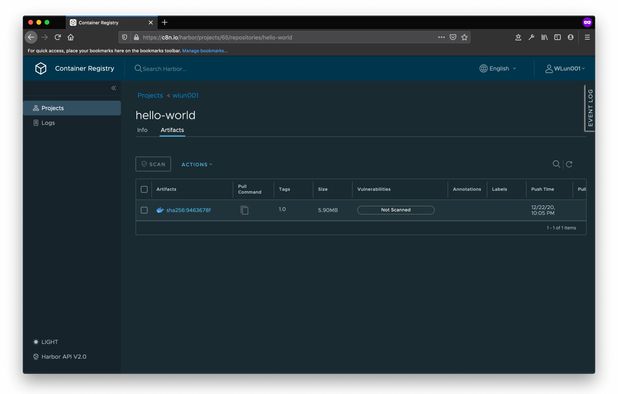Follow the wlun001 breadcrumb link
The image size is (618, 394).
[x=185, y=95]
